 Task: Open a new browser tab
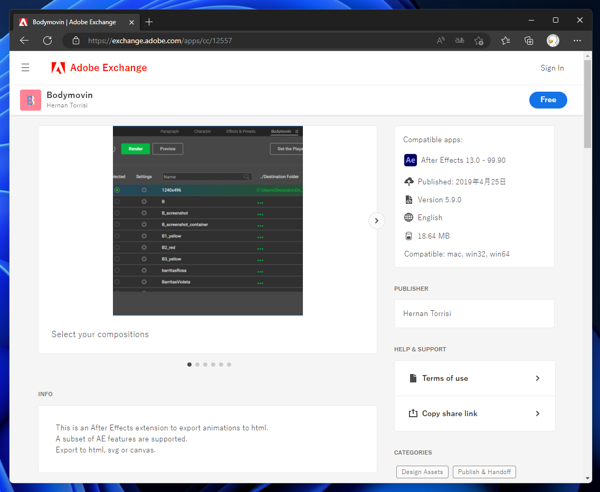point(149,22)
